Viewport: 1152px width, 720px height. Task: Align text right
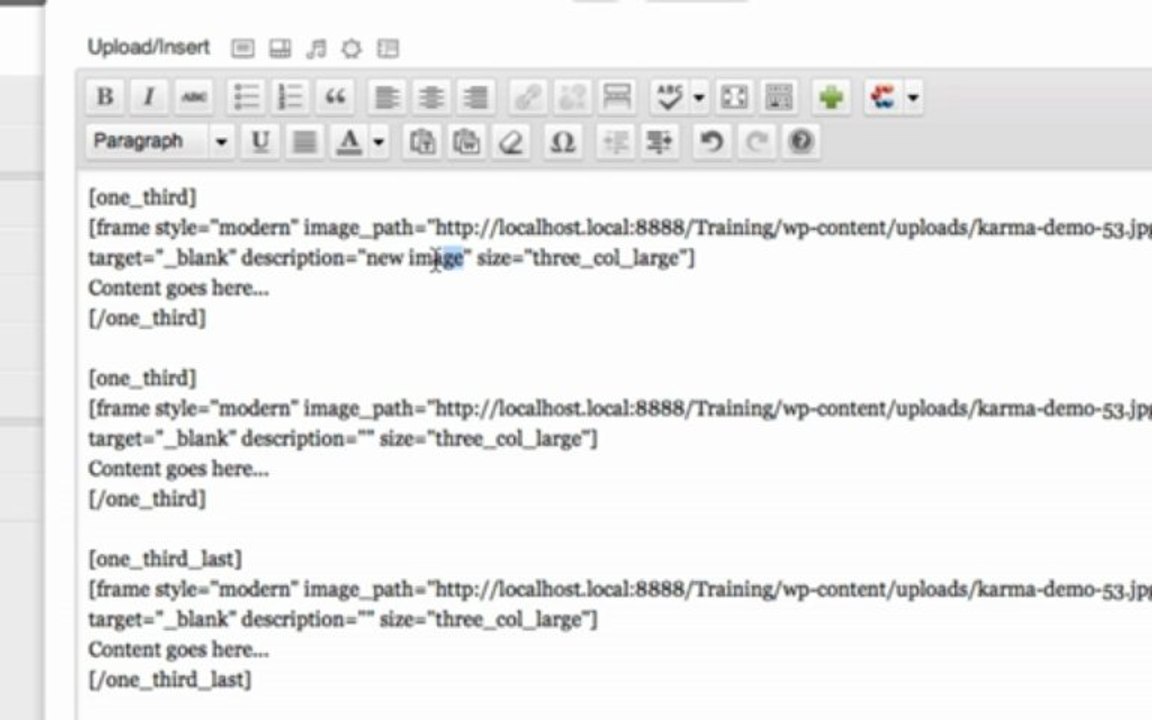[x=476, y=96]
